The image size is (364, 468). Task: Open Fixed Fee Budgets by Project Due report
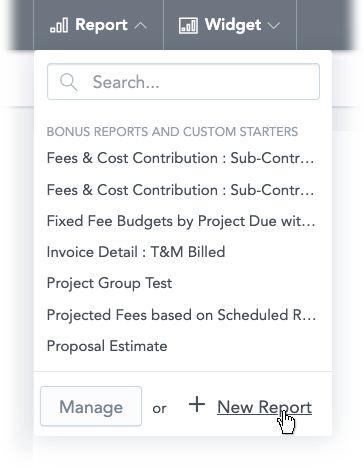click(181, 221)
